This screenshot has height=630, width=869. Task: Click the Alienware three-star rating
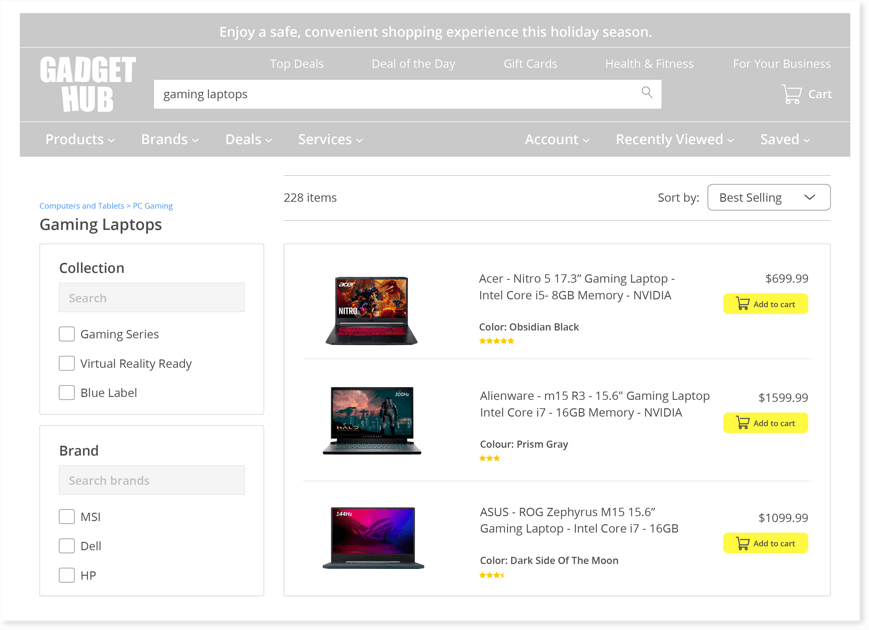coord(490,458)
